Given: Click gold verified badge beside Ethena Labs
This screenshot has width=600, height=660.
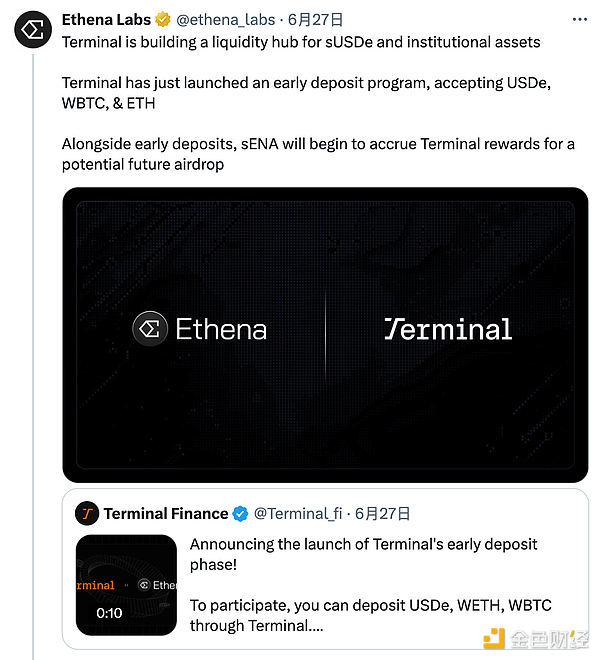Looking at the screenshot, I should pos(164,20).
